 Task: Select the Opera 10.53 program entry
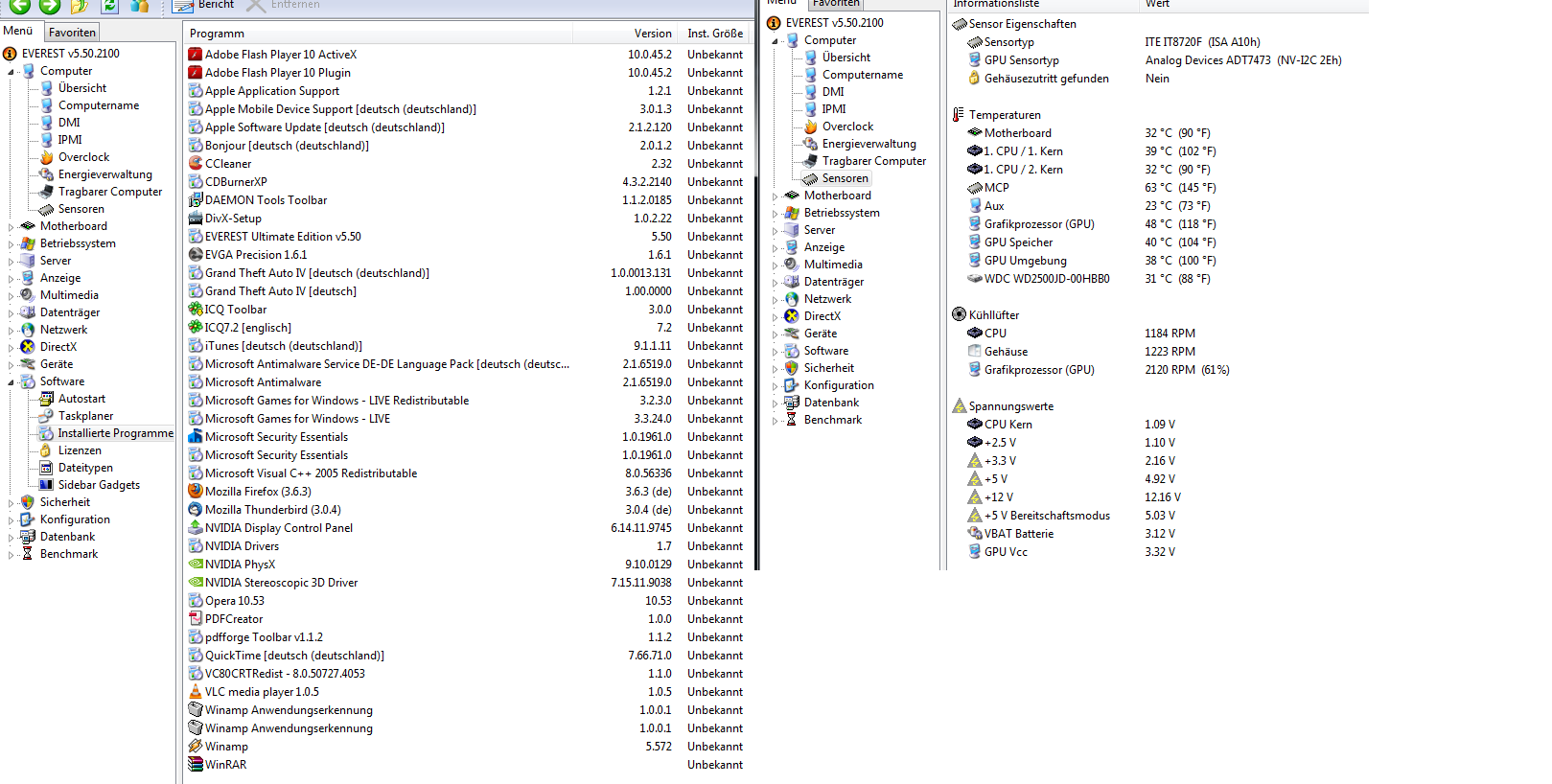466,601
